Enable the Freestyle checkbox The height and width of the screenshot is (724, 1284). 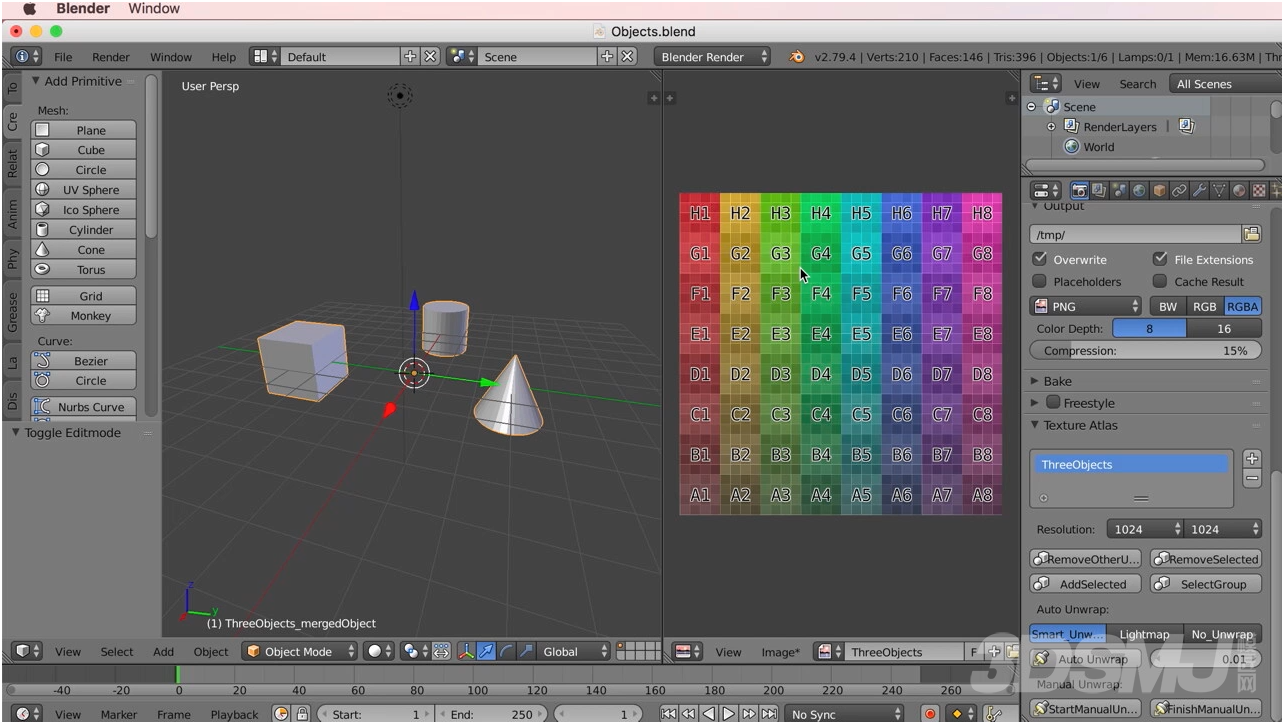coord(1053,402)
